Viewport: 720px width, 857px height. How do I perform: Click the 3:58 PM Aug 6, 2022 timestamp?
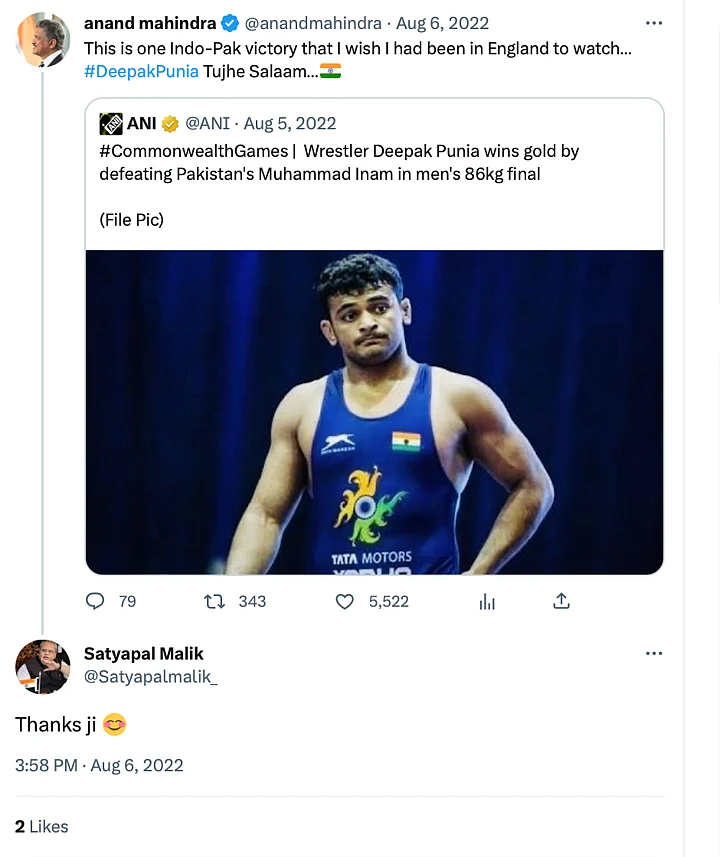coord(99,765)
